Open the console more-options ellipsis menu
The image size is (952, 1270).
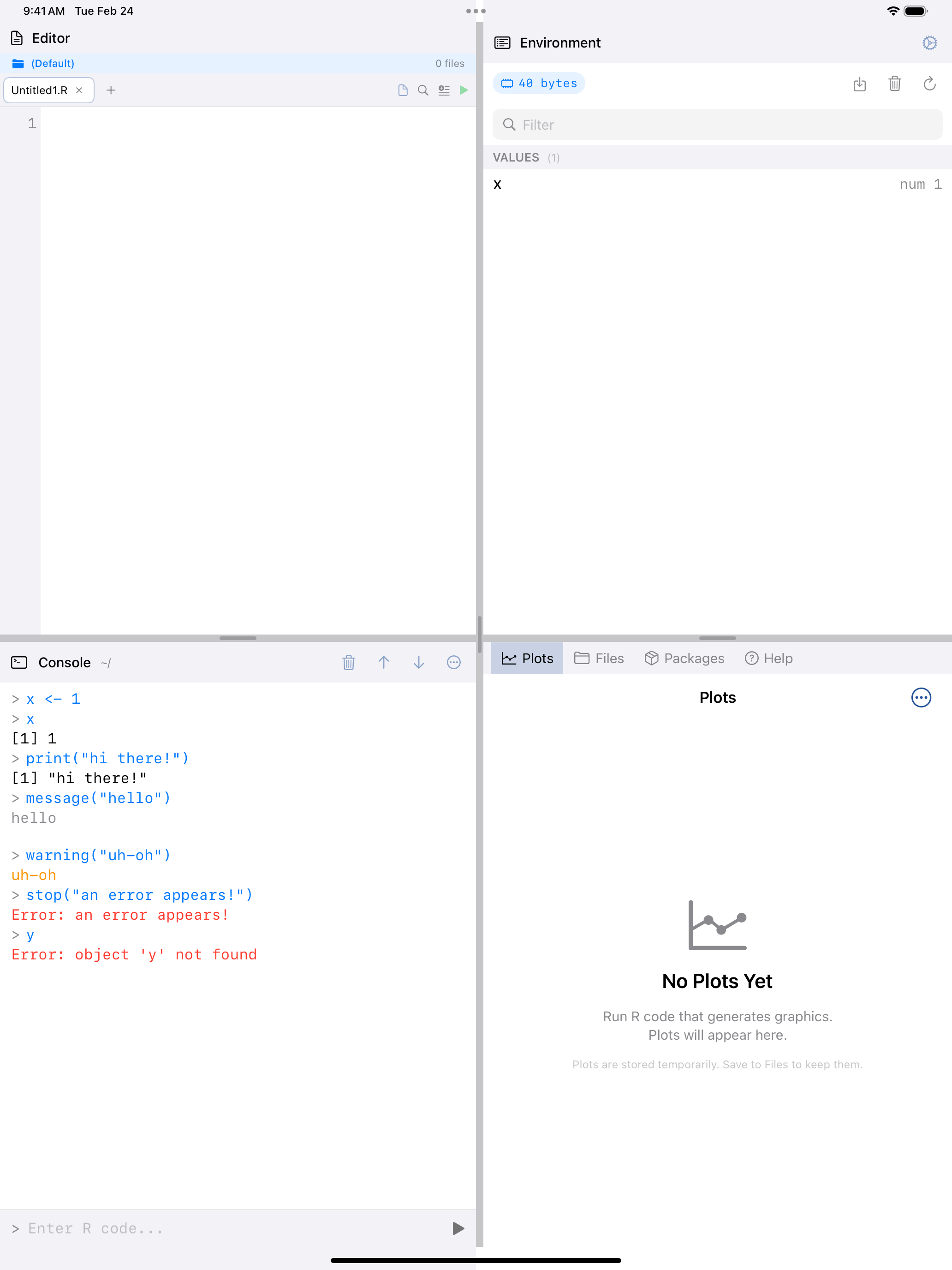(x=453, y=662)
